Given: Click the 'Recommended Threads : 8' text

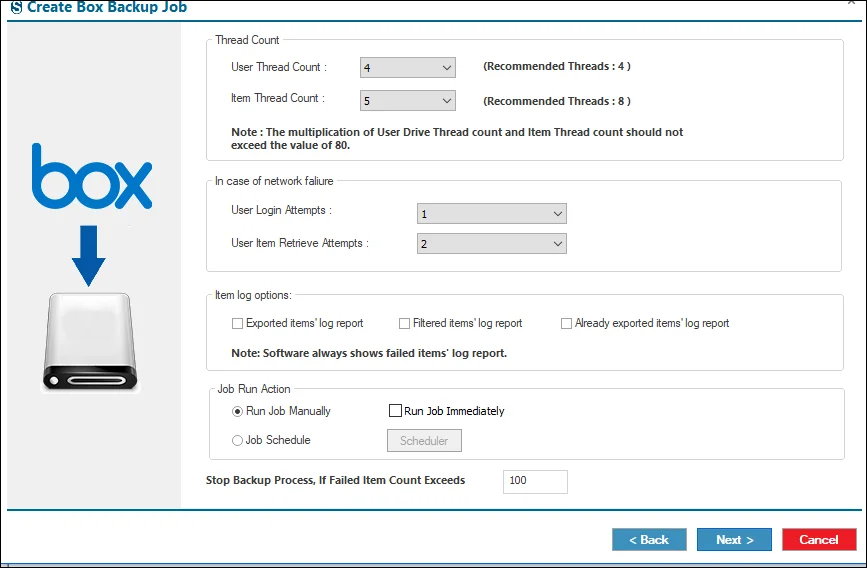Looking at the screenshot, I should click(x=557, y=101).
